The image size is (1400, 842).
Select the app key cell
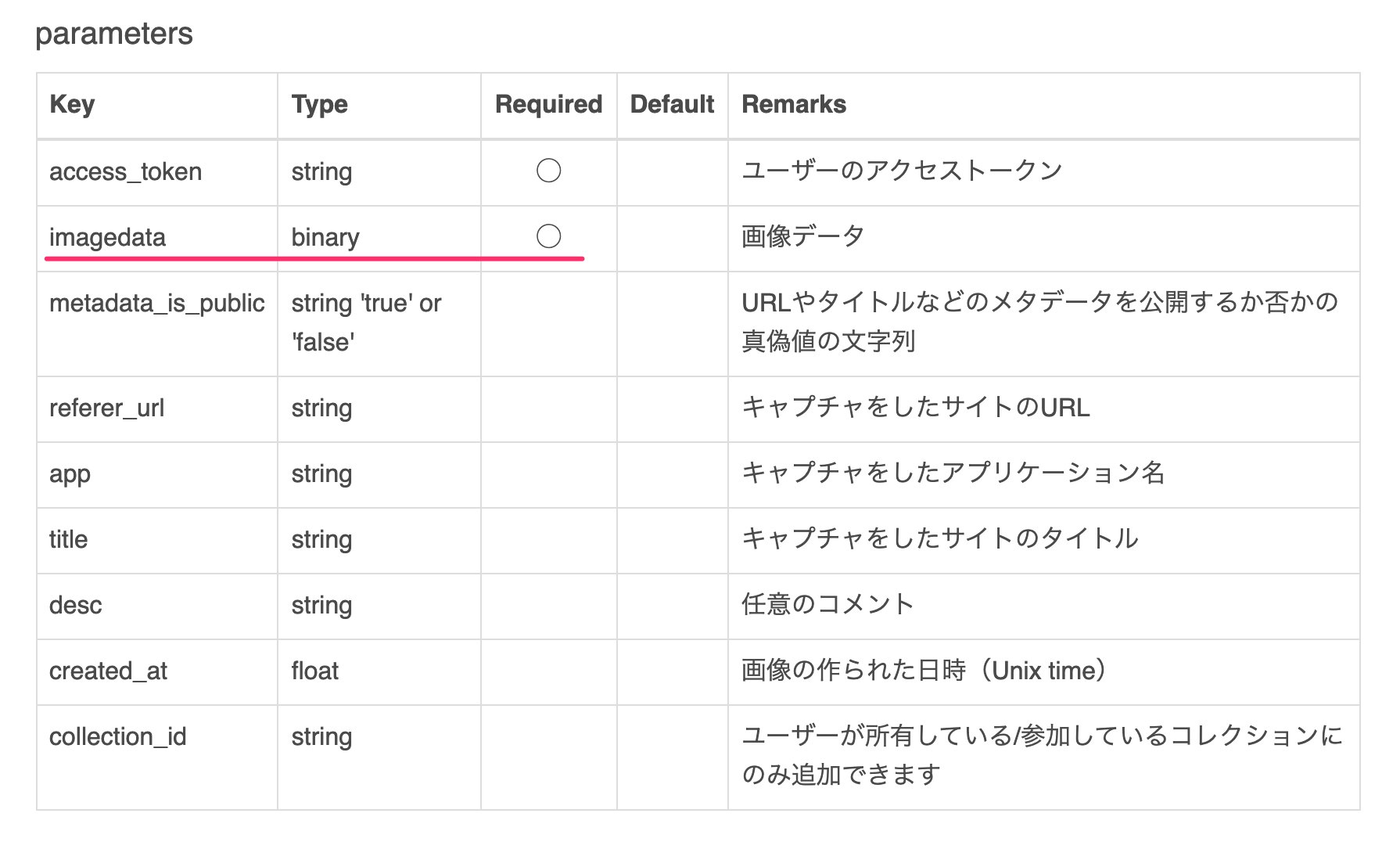pyautogui.click(x=157, y=475)
